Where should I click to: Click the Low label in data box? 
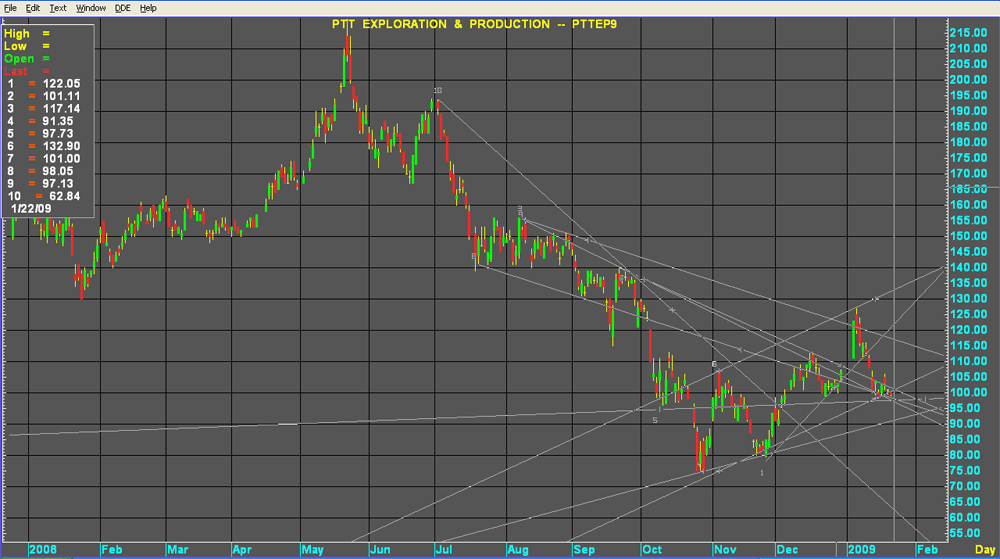pyautogui.click(x=15, y=47)
